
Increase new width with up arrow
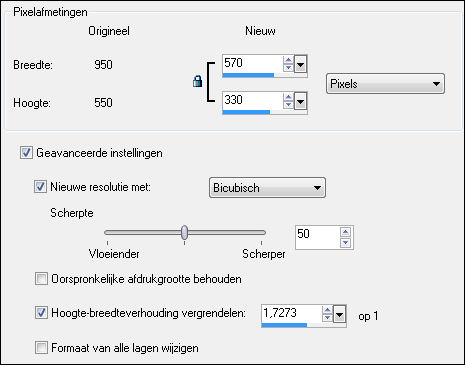coord(288,60)
